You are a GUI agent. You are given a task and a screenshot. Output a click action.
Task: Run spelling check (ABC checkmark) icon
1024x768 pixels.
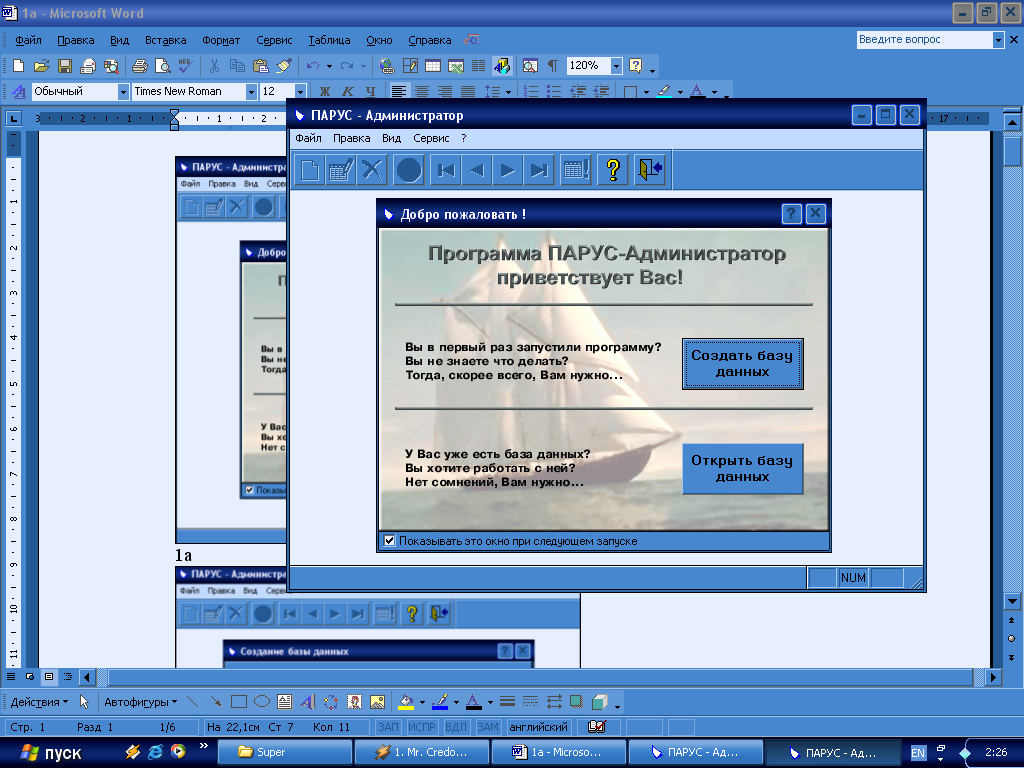coord(185,65)
